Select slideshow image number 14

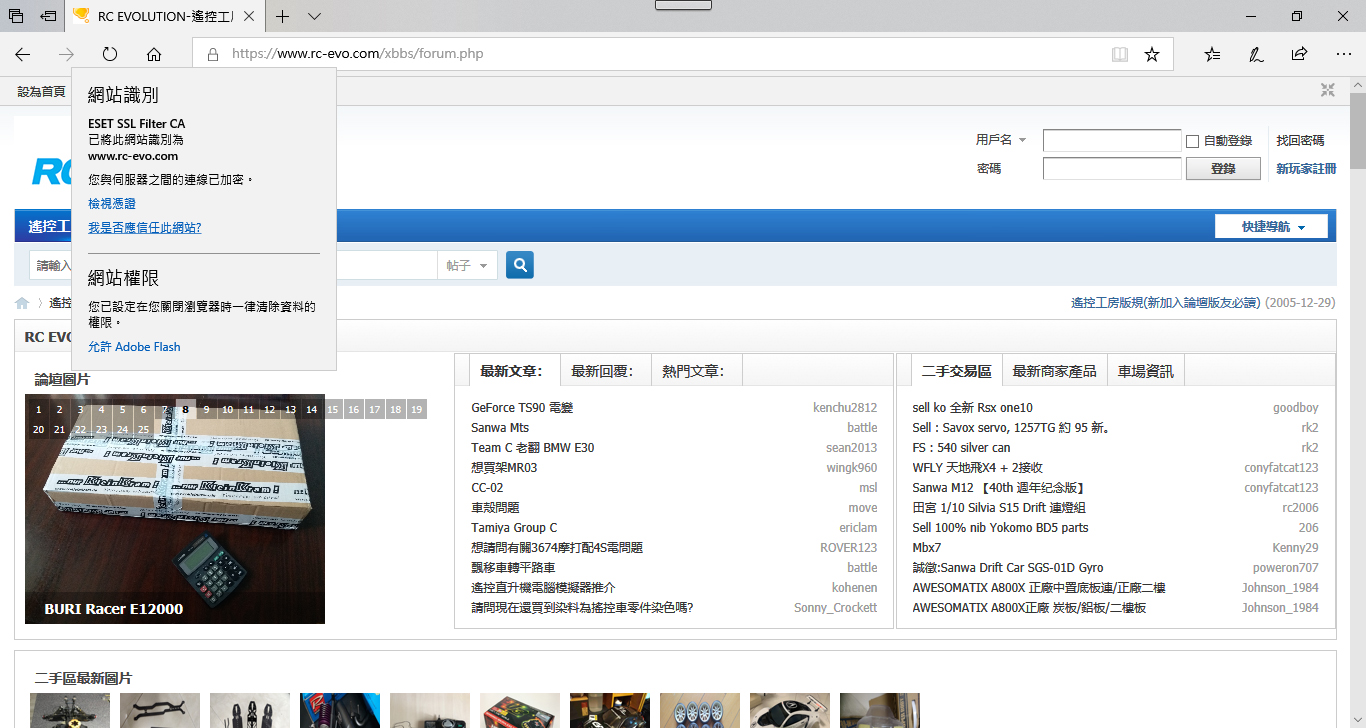(x=312, y=409)
